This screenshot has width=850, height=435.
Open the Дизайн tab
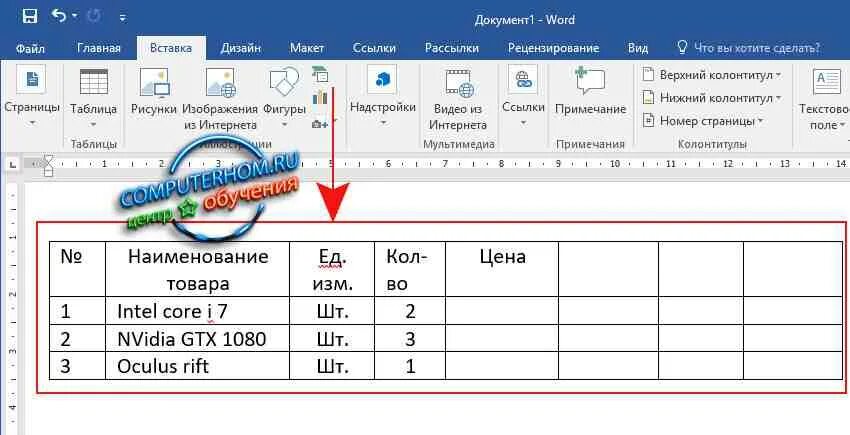pos(241,48)
